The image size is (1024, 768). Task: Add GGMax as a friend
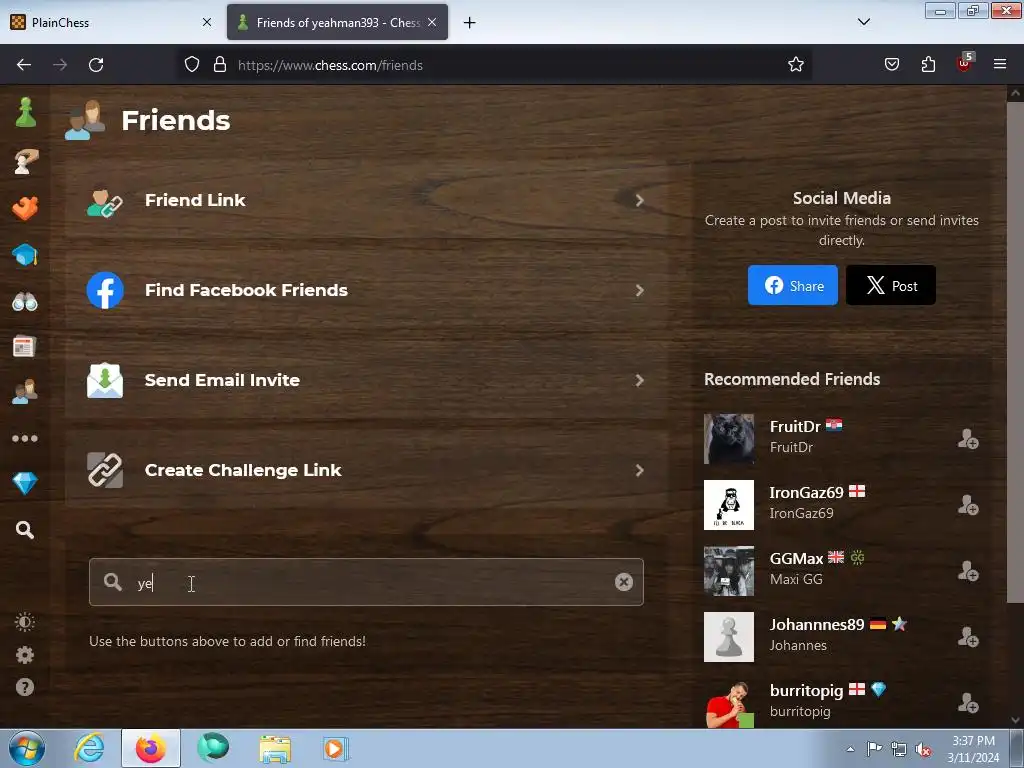tap(968, 571)
